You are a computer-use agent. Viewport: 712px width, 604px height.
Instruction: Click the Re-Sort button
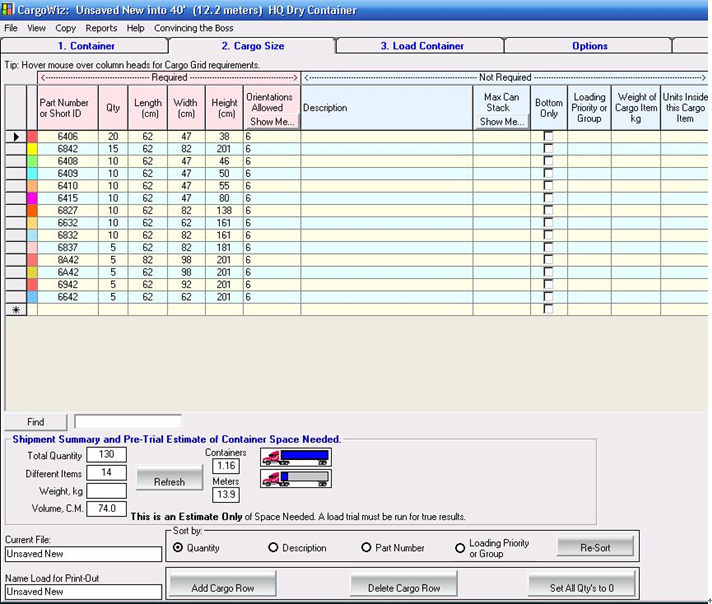[x=595, y=548]
